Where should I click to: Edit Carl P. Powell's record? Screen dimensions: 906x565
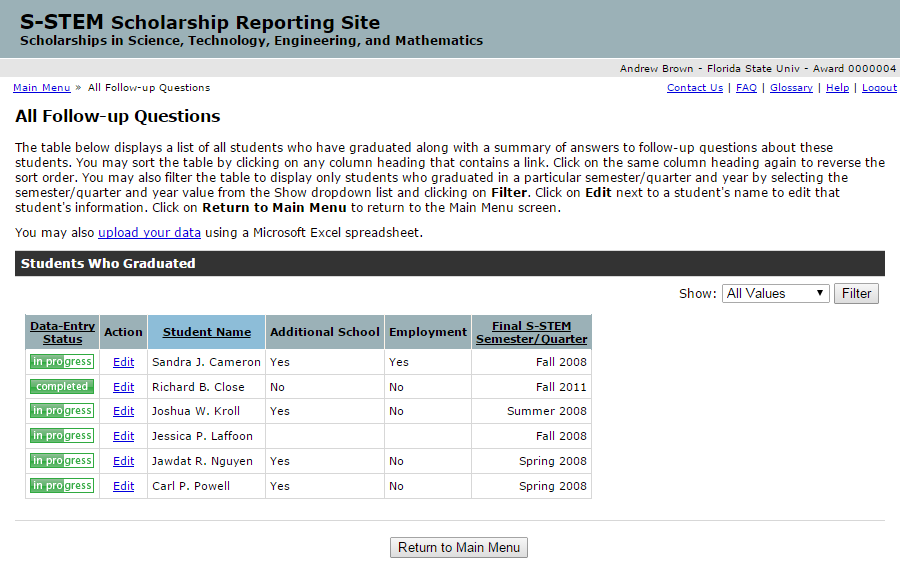123,486
